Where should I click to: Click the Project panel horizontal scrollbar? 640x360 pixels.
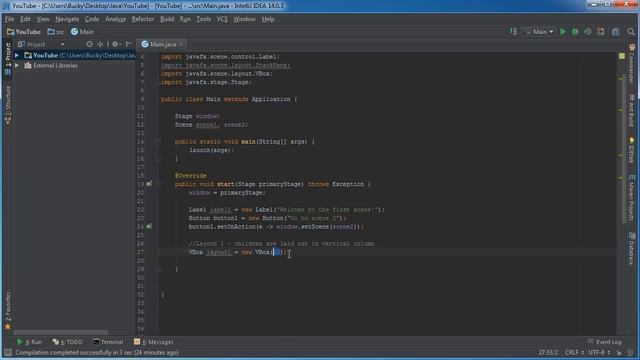pyautogui.click(x=60, y=332)
